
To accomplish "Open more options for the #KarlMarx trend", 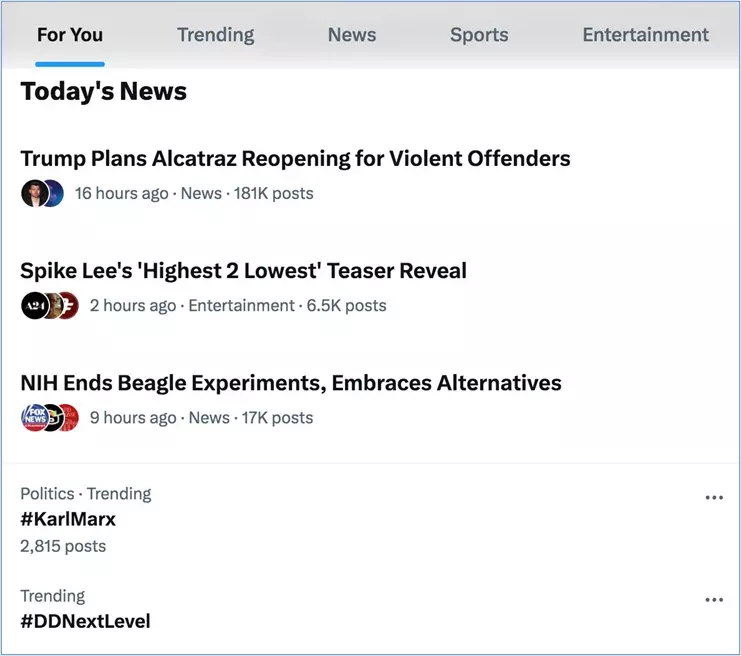I will pos(713,497).
